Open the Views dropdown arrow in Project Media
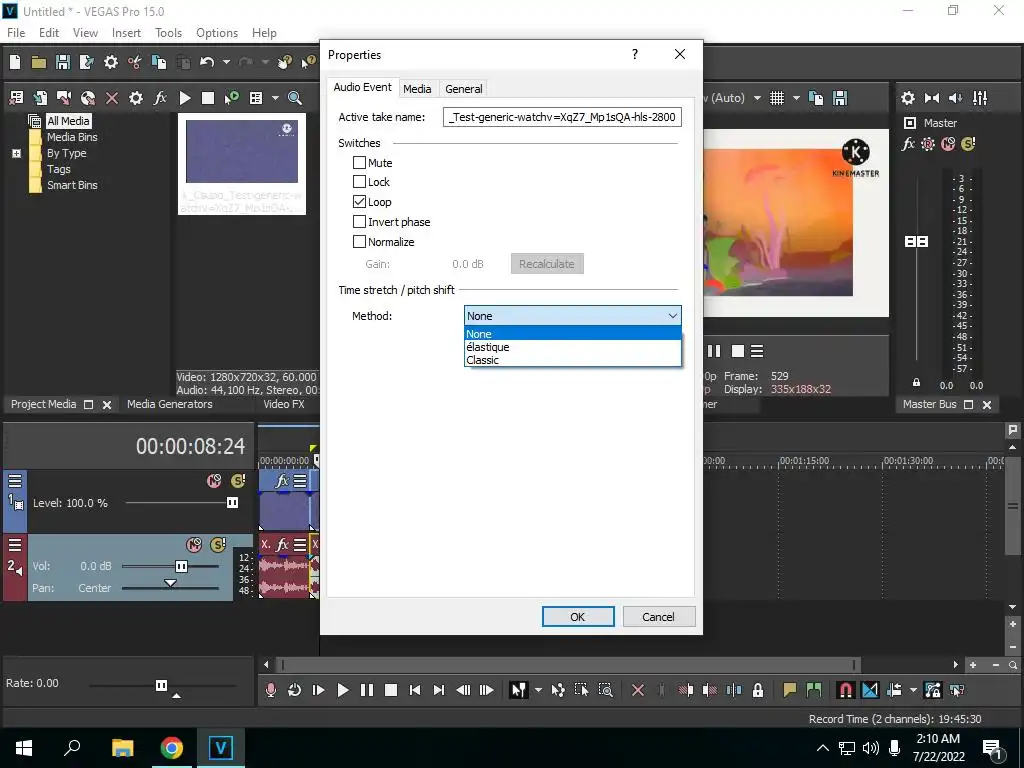 coord(275,98)
